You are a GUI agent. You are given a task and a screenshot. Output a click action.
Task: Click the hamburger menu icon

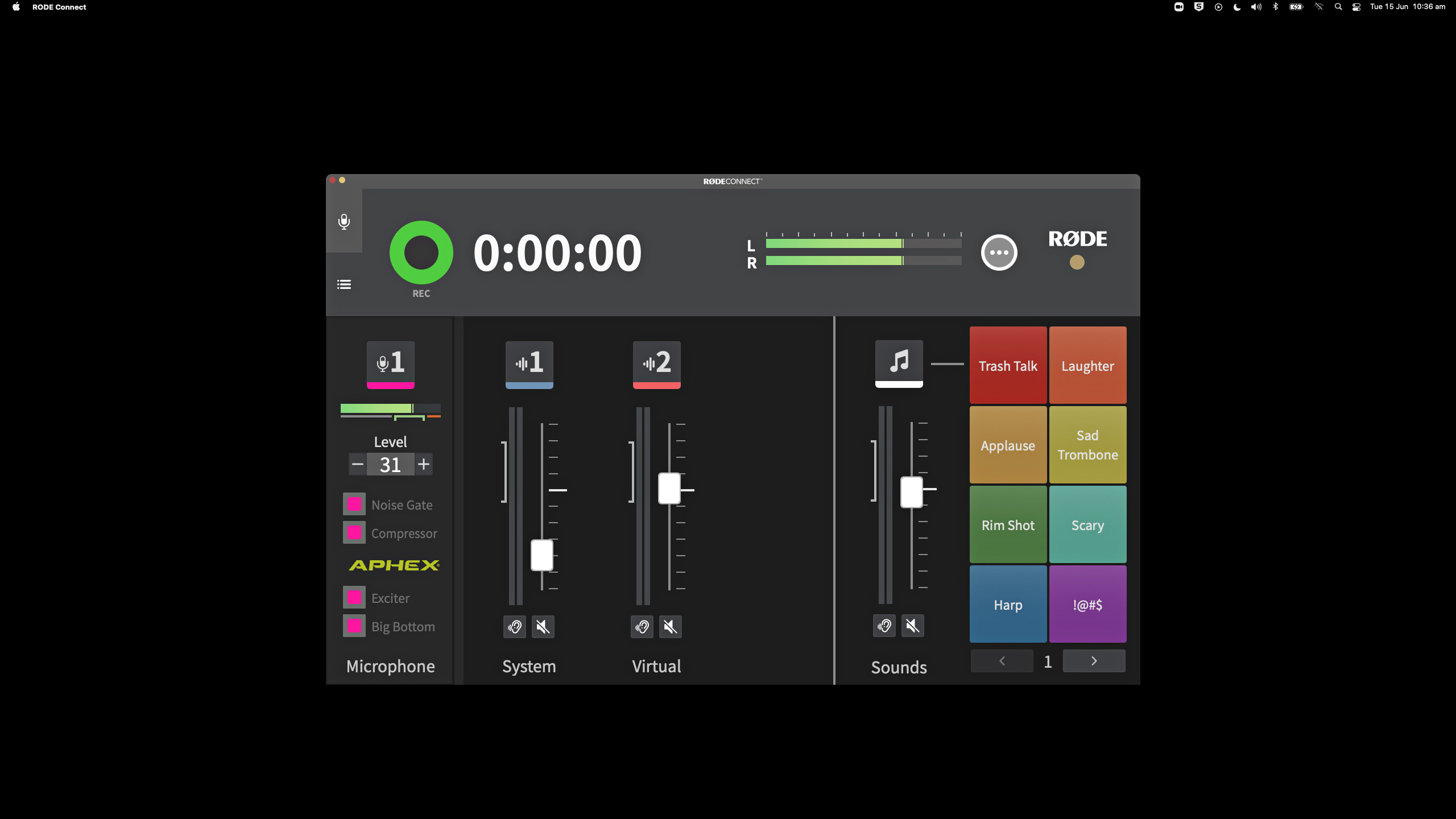click(344, 284)
